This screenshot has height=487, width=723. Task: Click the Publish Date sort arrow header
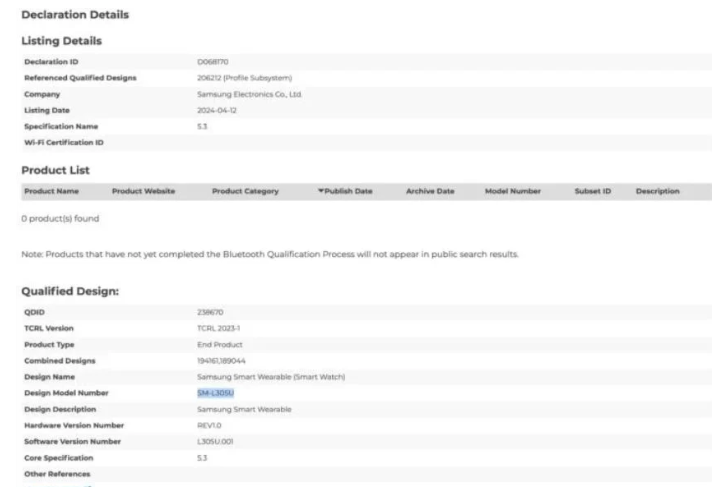[x=345, y=191]
